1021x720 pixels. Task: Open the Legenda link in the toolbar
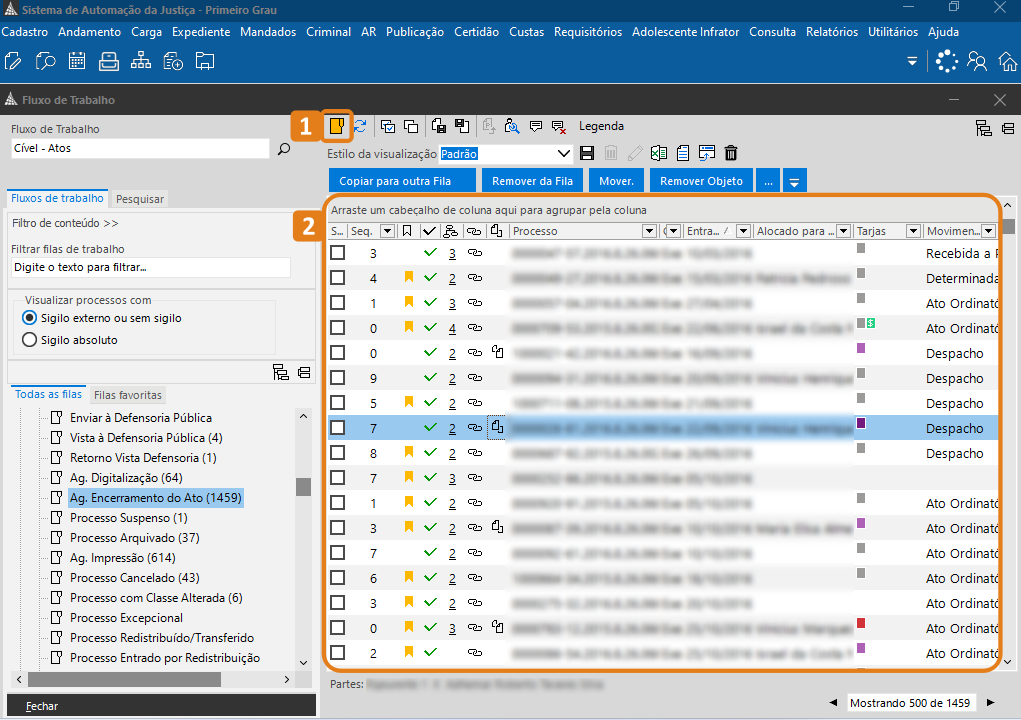(602, 126)
